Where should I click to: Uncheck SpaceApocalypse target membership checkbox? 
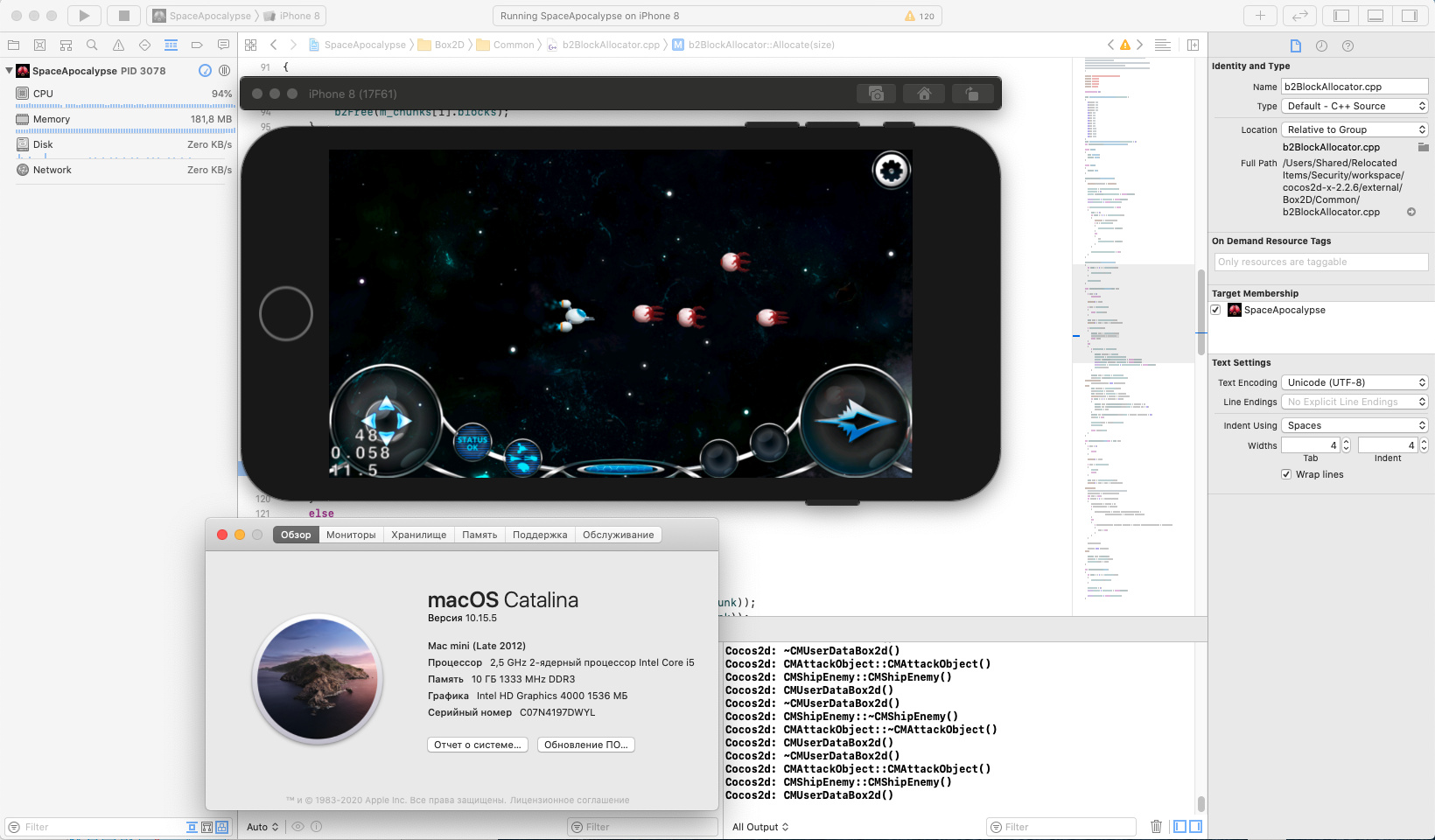point(1215,310)
